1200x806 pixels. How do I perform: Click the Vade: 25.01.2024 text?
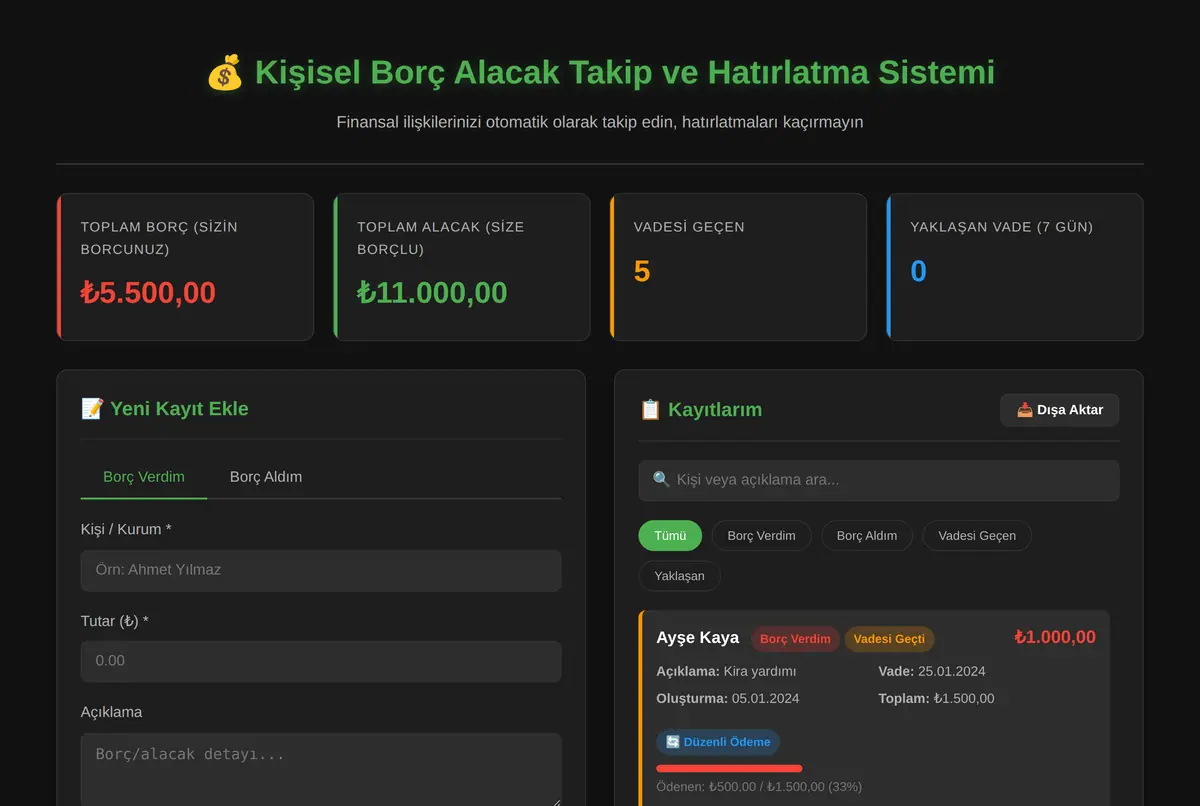932,671
